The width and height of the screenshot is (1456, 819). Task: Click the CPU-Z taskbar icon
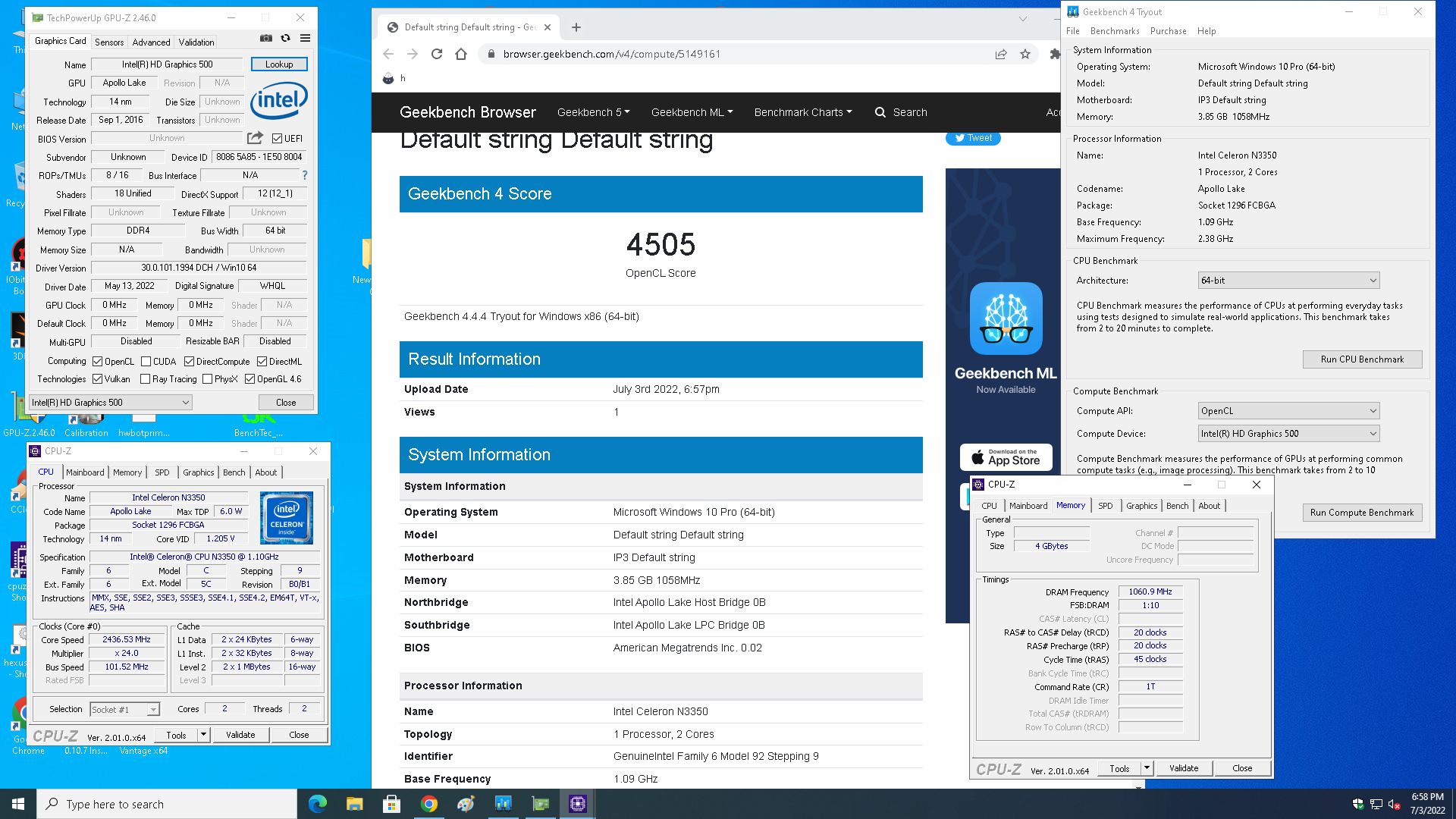pyautogui.click(x=578, y=804)
